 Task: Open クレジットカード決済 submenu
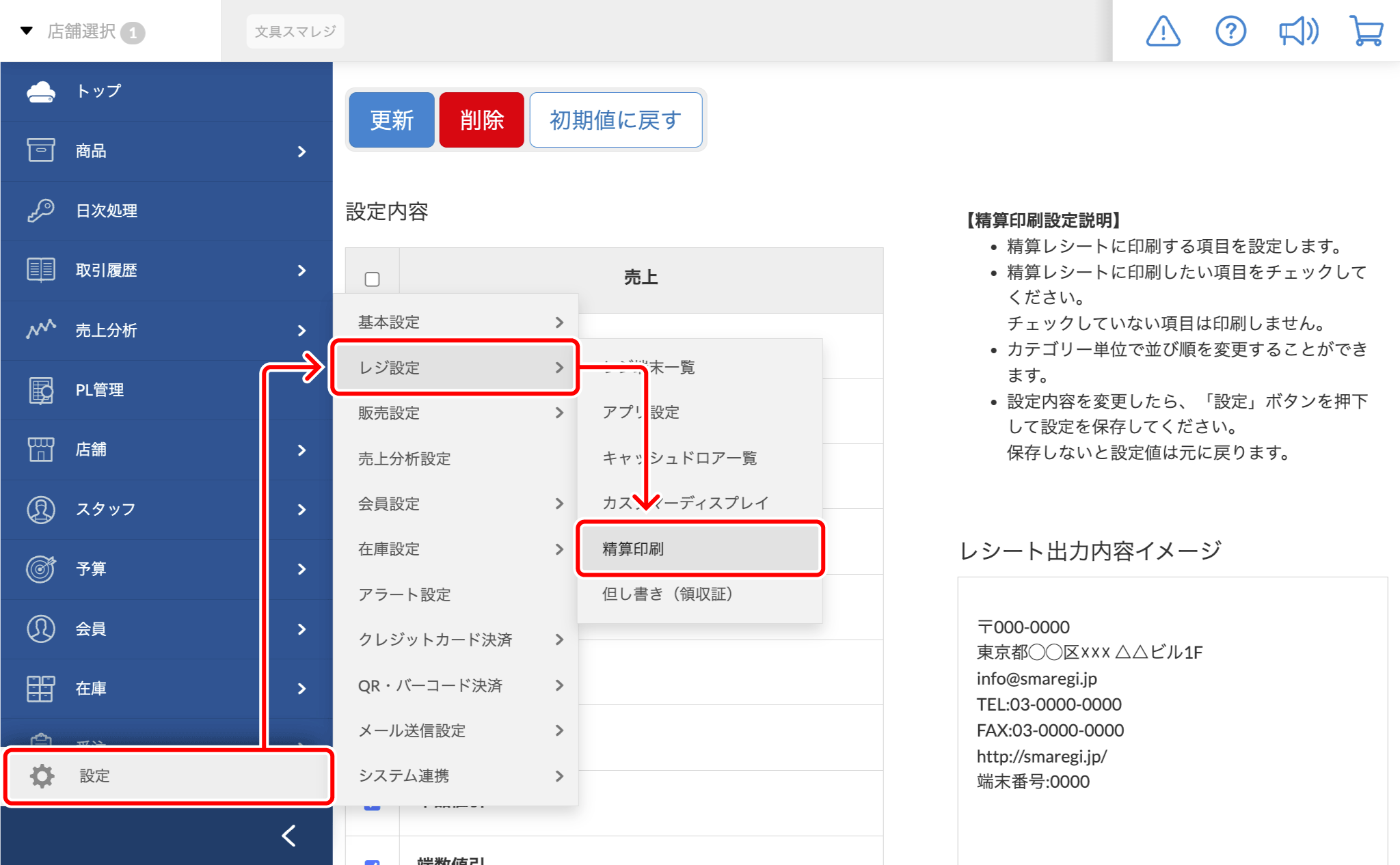click(456, 640)
